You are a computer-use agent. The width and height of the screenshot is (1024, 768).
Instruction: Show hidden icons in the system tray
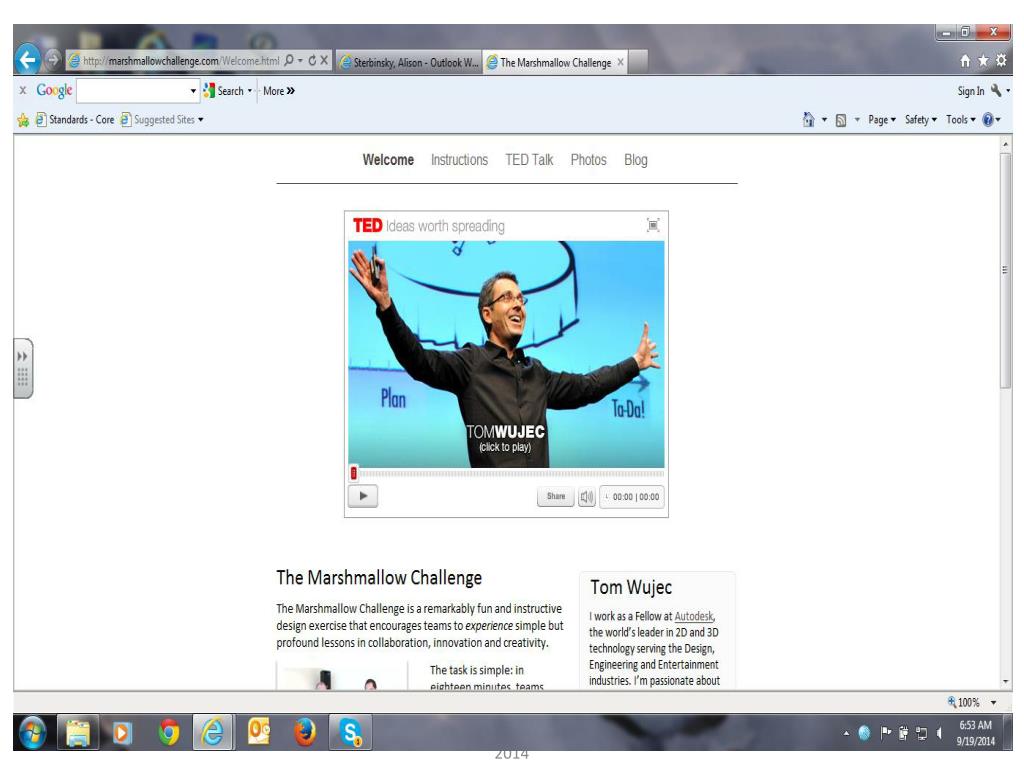(x=846, y=733)
